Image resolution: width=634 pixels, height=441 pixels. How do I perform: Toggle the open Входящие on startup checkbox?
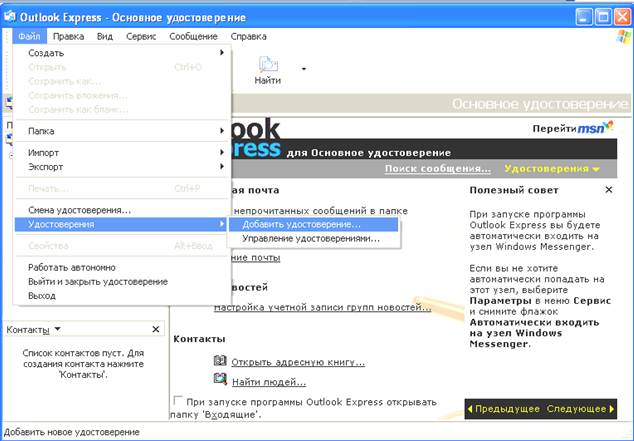[x=178, y=400]
